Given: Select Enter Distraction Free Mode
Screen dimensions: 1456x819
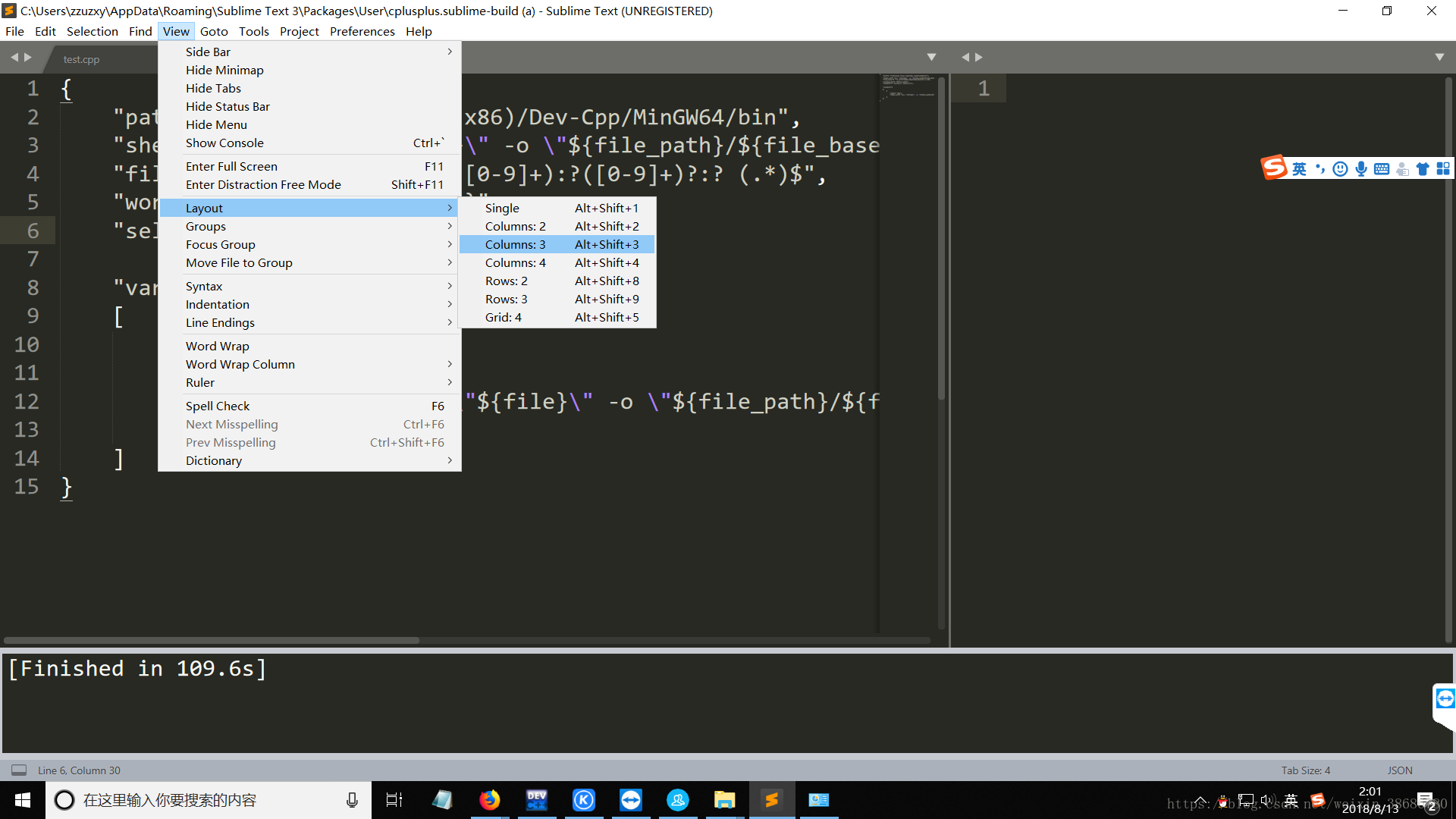Looking at the screenshot, I should tap(309, 184).
